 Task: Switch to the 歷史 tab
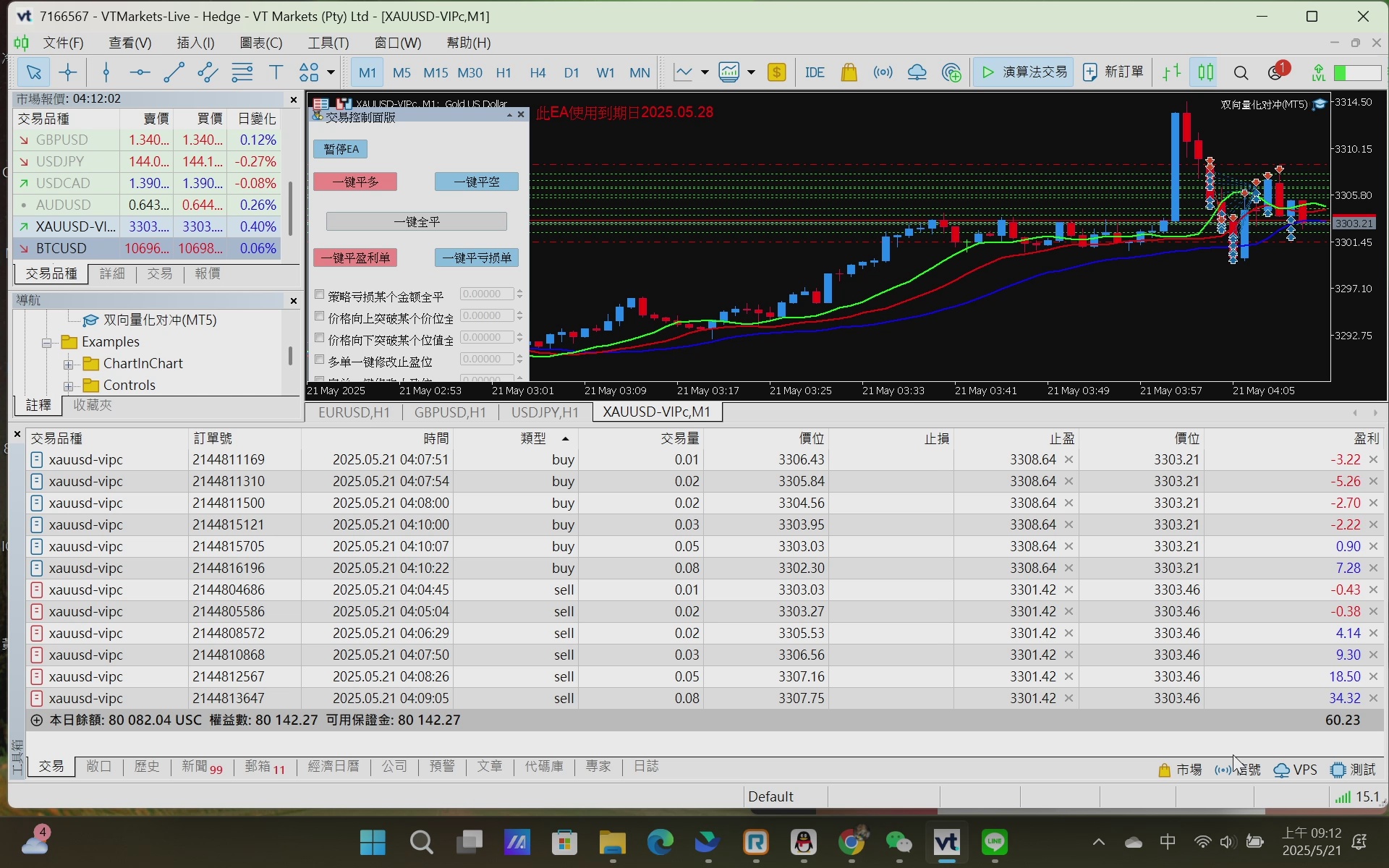[x=146, y=766]
